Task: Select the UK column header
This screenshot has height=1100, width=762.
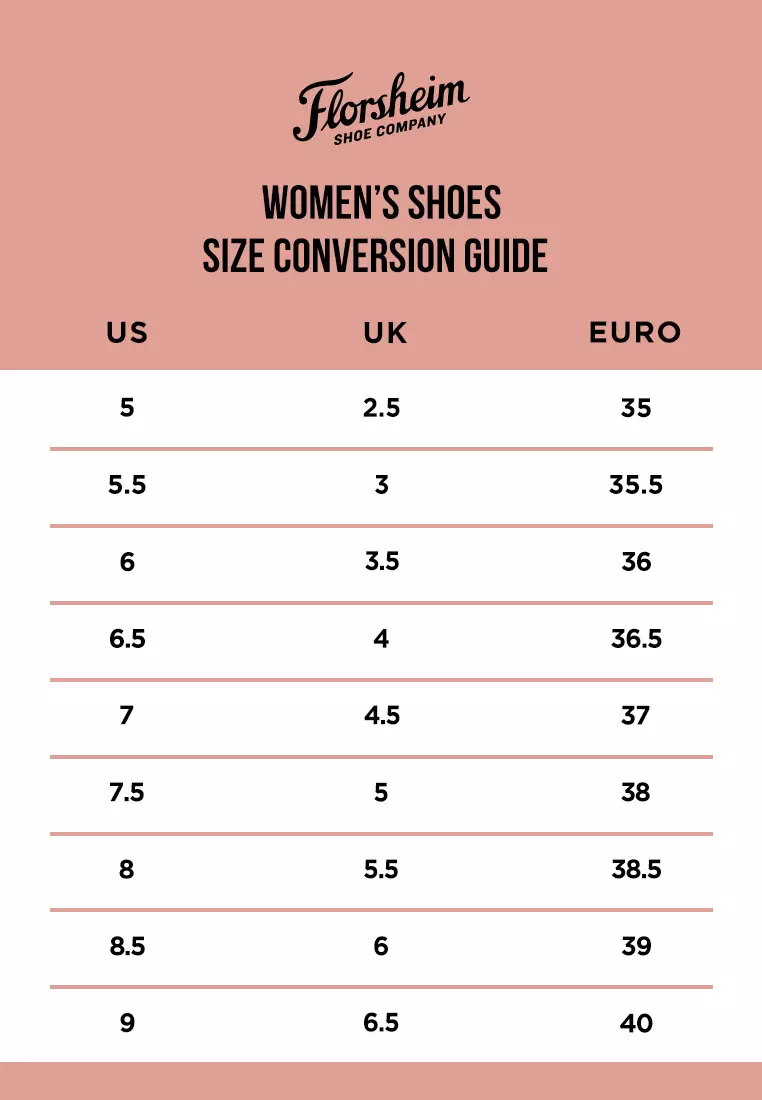Action: point(386,332)
